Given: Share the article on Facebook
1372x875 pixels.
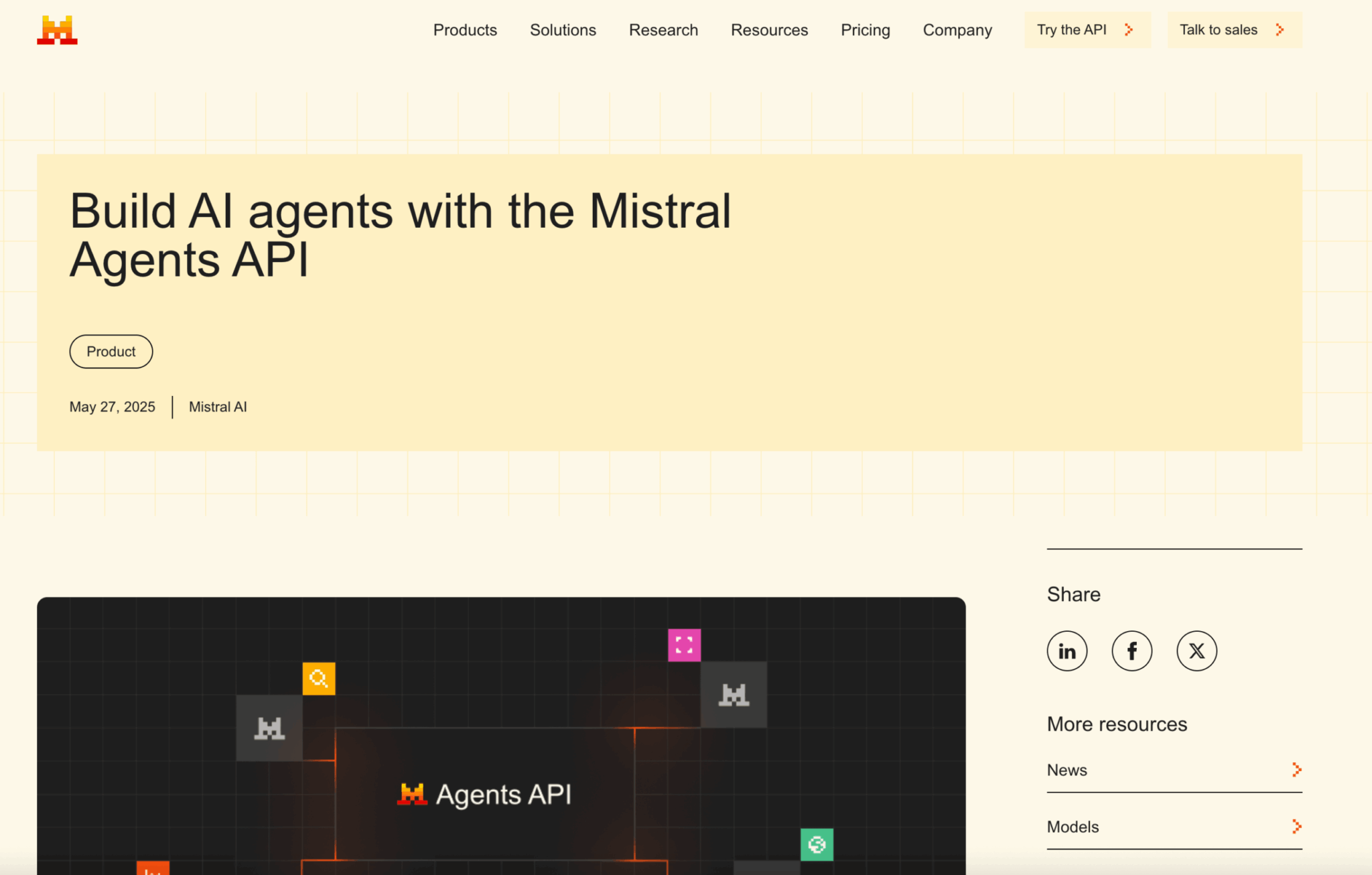Looking at the screenshot, I should [x=1131, y=651].
